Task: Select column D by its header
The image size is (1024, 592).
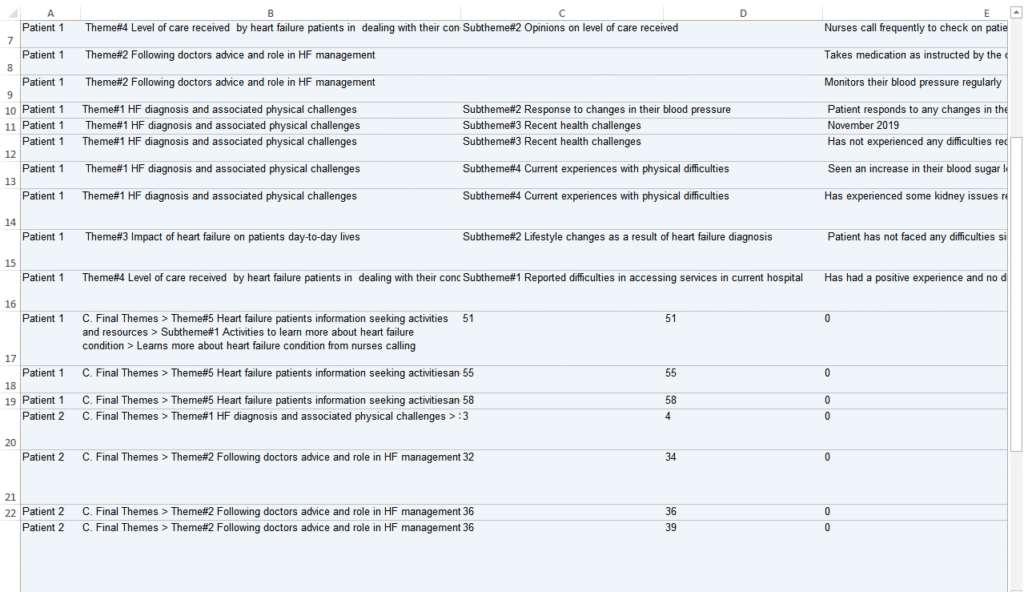Action: (743, 13)
